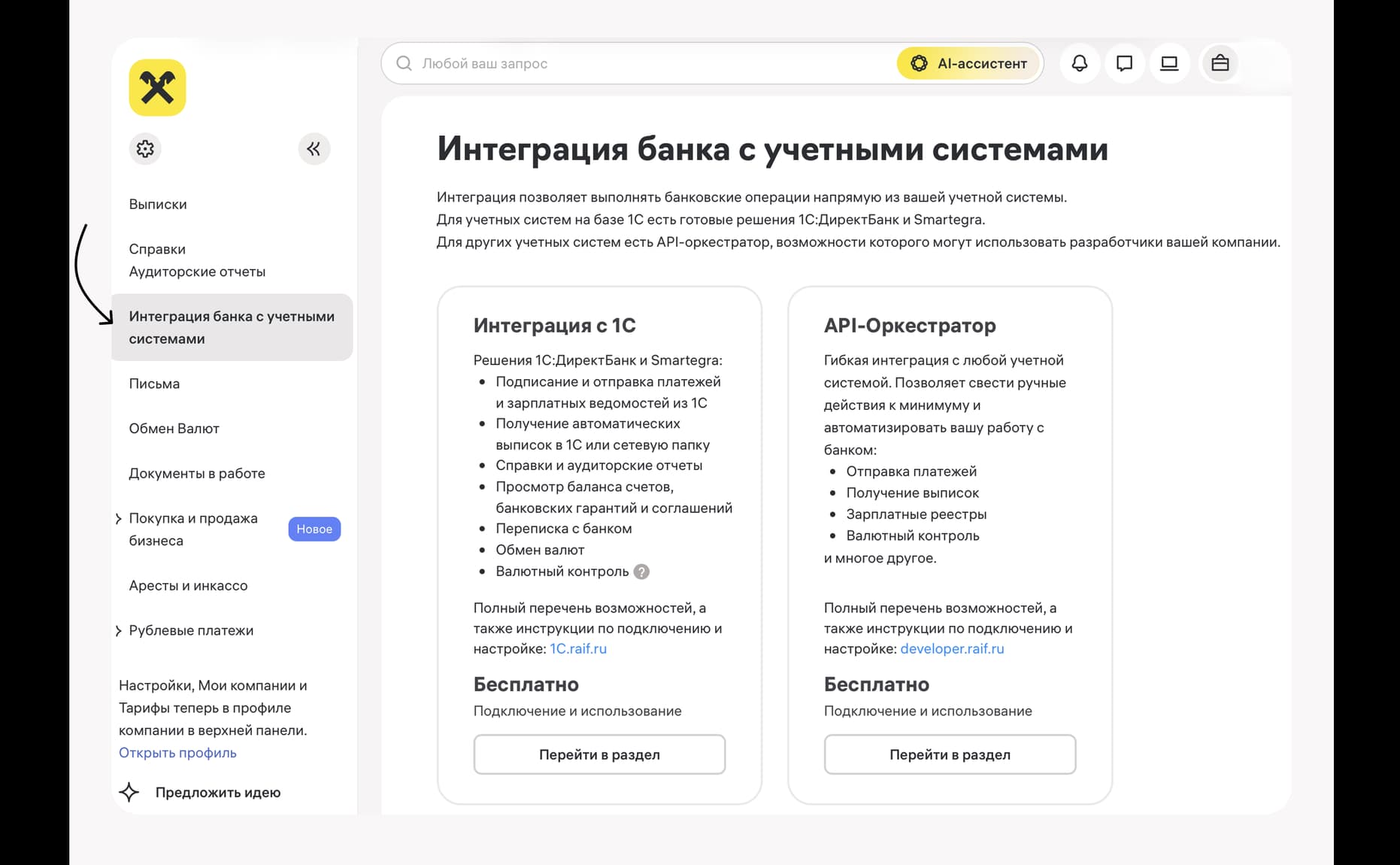Click Предложить идею text
1400x865 pixels.
[218, 792]
